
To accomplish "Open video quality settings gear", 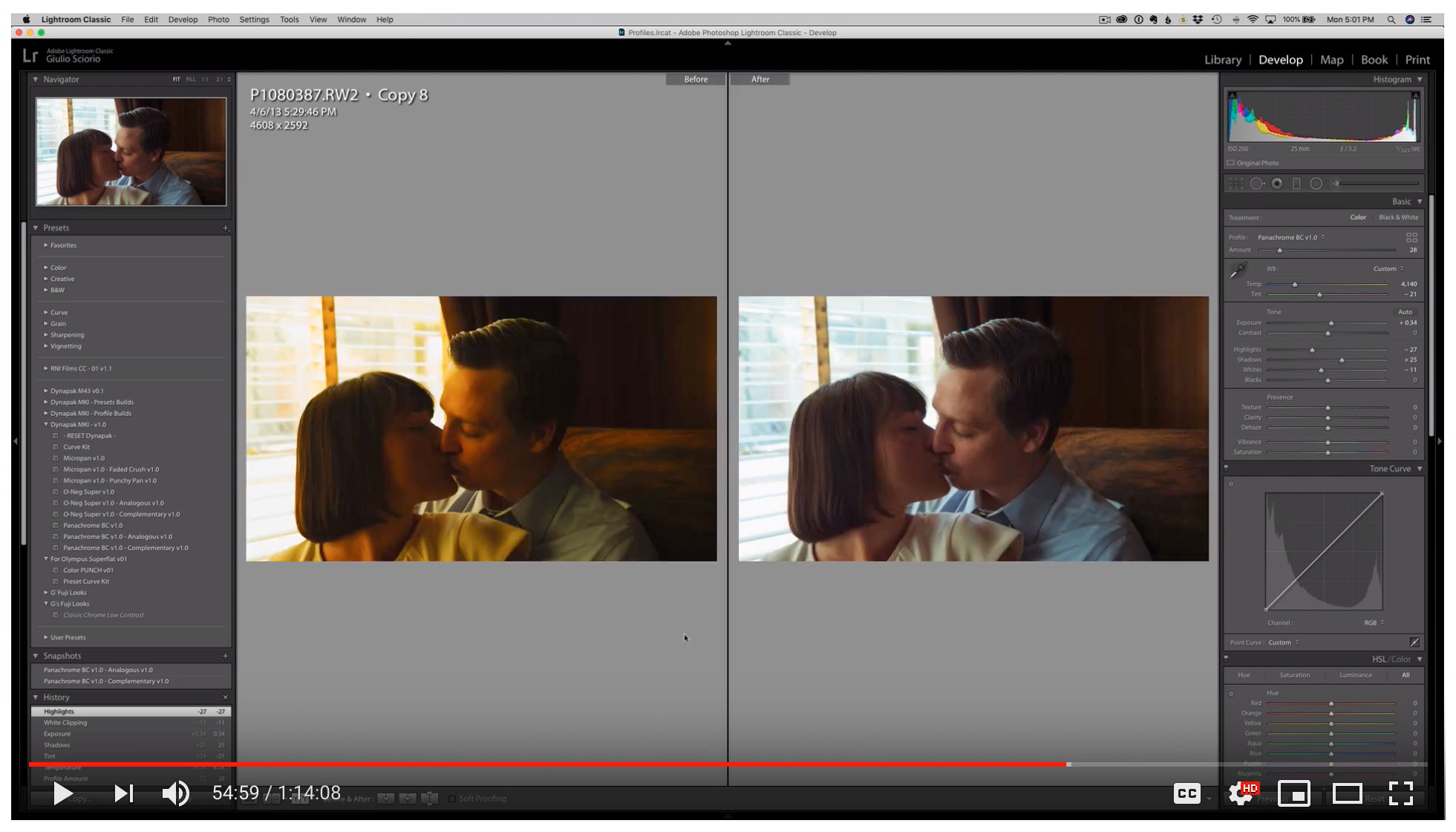I will coord(1241,793).
